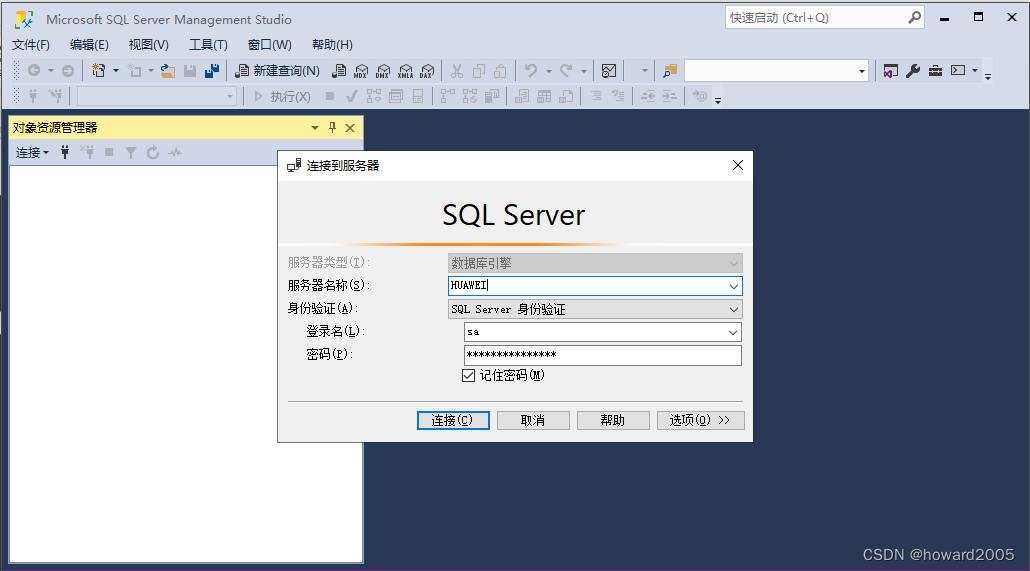Click the Undo icon in the toolbar
The image size is (1030, 571).
(531, 70)
